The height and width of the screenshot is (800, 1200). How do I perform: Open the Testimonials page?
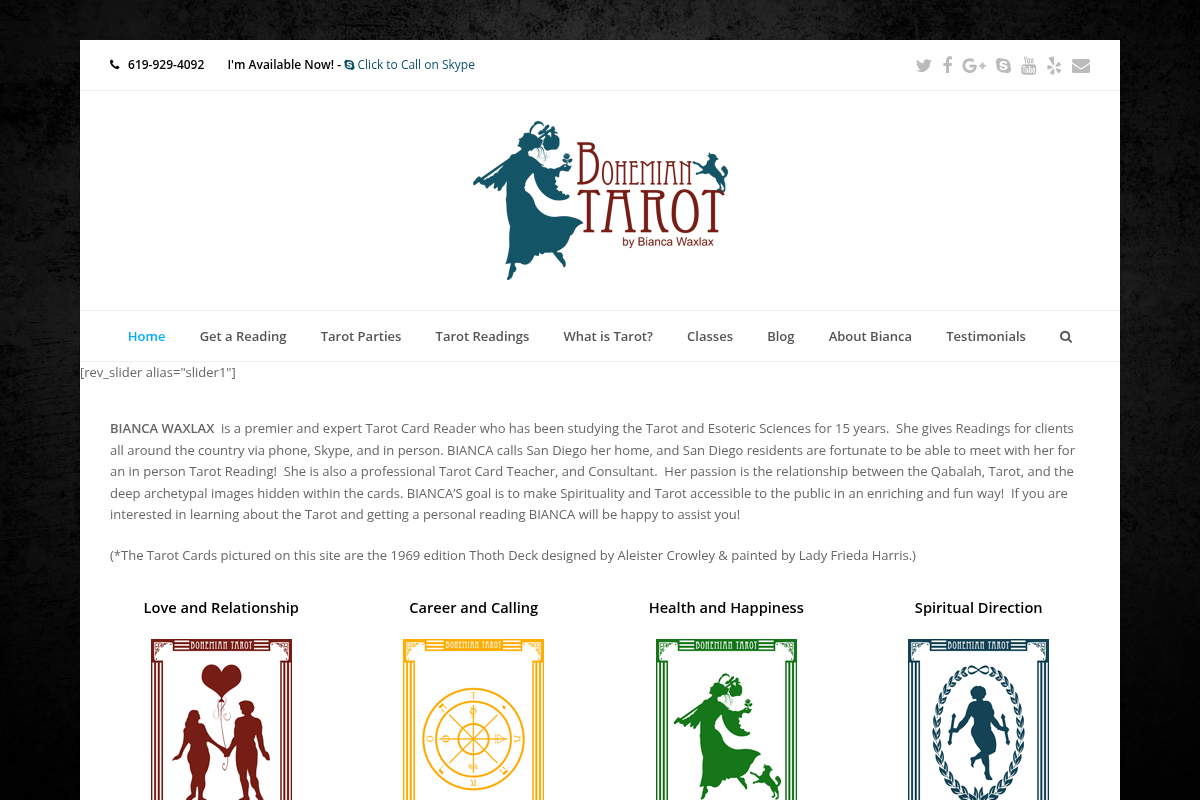pyautogui.click(x=985, y=337)
